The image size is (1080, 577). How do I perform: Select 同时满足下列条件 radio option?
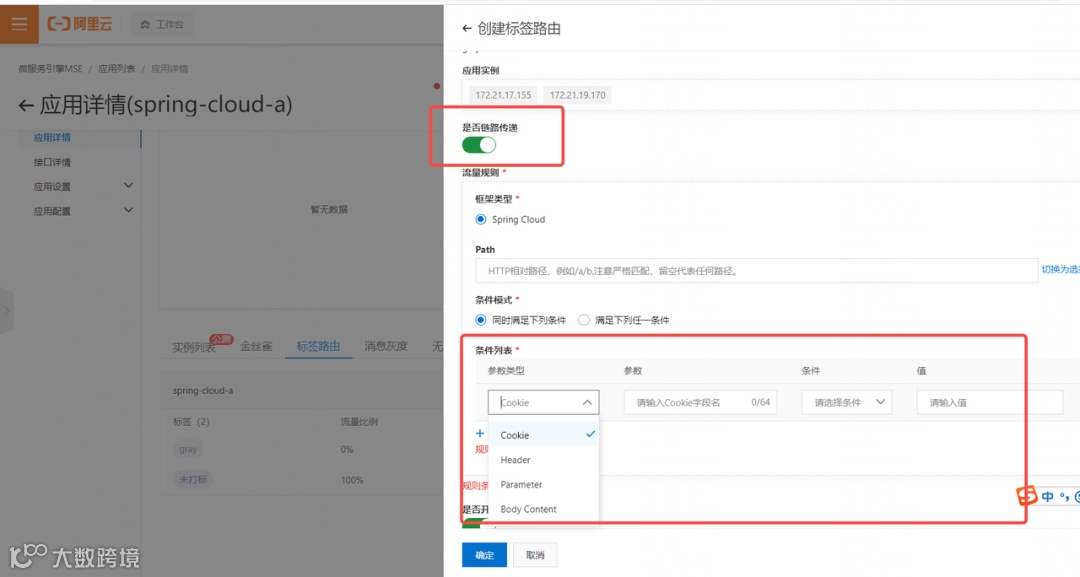click(481, 319)
